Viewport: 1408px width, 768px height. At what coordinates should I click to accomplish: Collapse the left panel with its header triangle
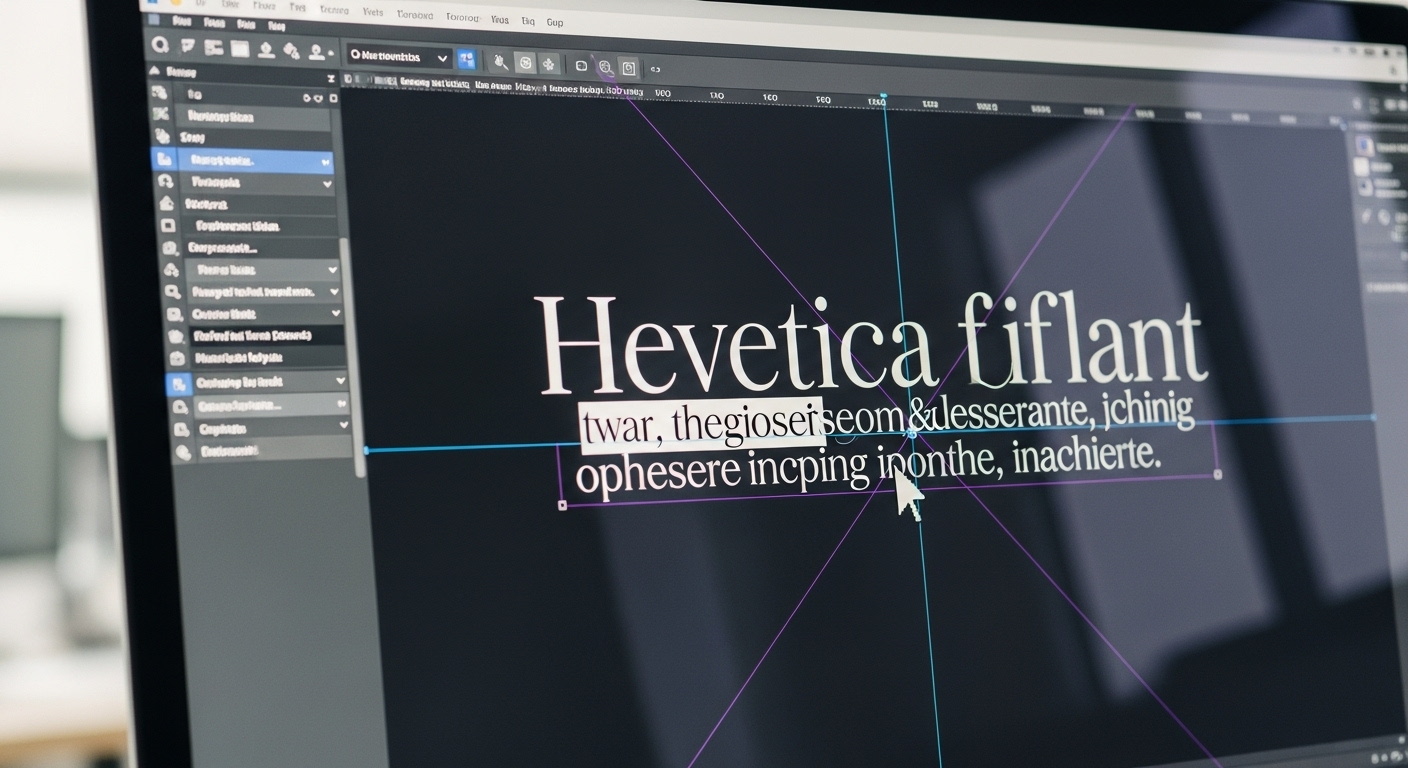(x=154, y=71)
